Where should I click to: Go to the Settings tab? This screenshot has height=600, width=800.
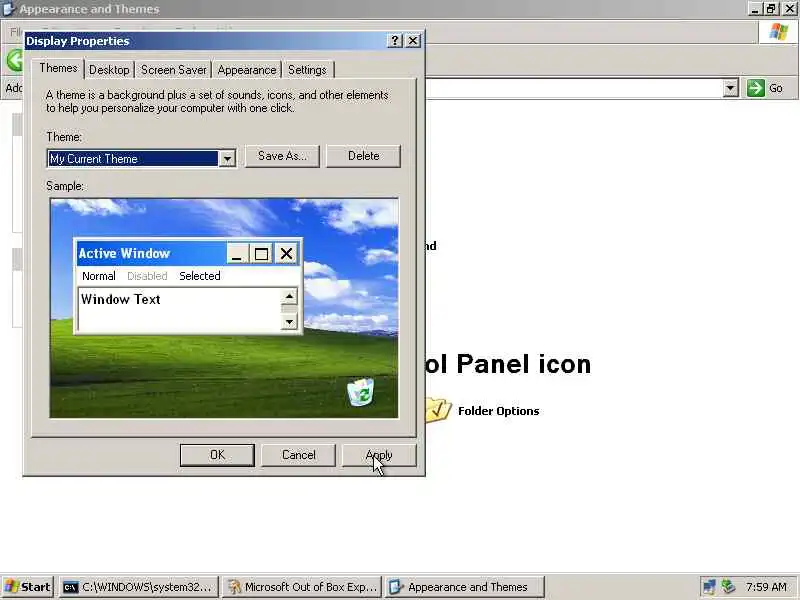pyautogui.click(x=307, y=70)
